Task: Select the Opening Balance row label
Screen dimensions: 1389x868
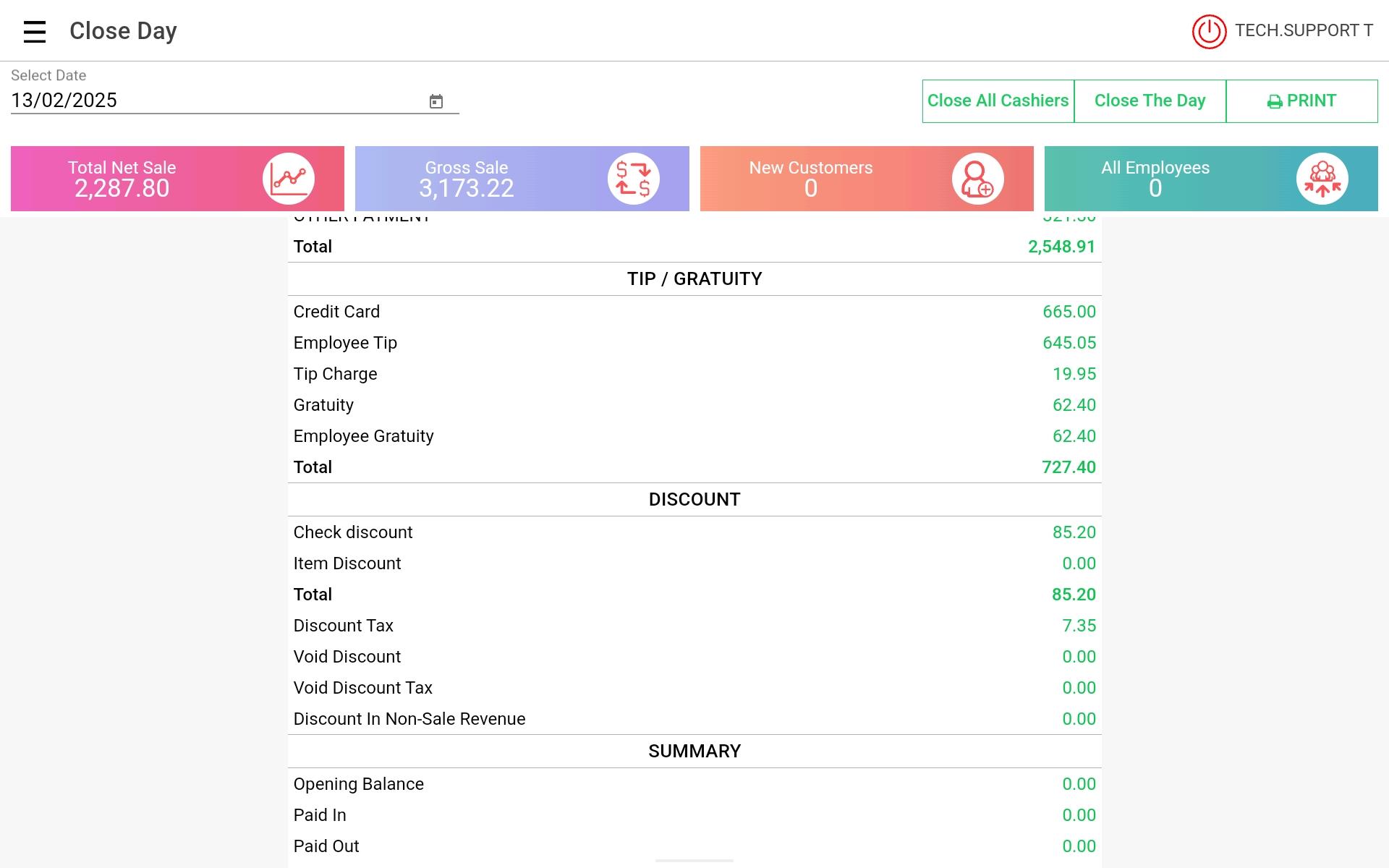Action: [x=359, y=784]
